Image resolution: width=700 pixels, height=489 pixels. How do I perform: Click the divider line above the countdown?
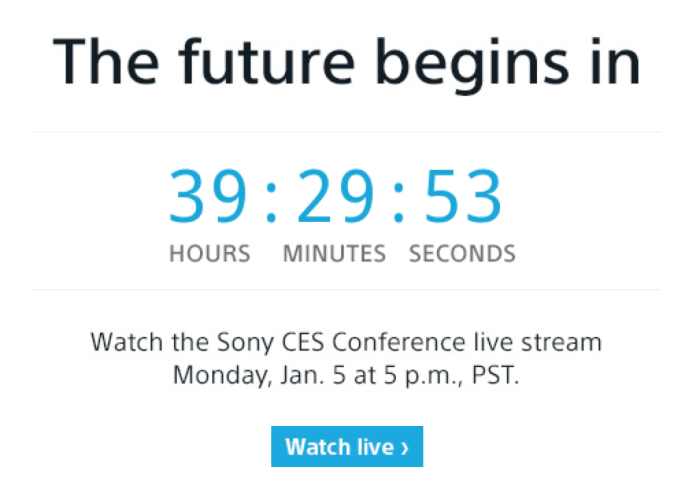click(x=347, y=132)
